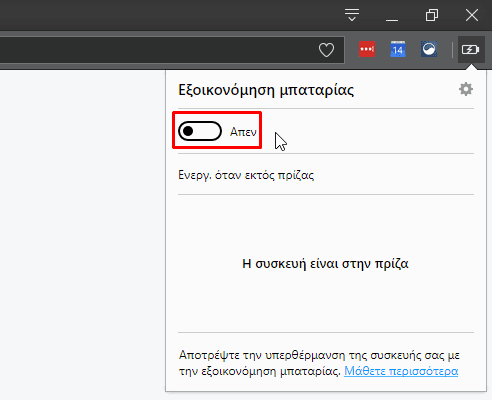Click the Απεν label beside the switch
Image resolution: width=492 pixels, height=400 pixels.
click(x=243, y=132)
